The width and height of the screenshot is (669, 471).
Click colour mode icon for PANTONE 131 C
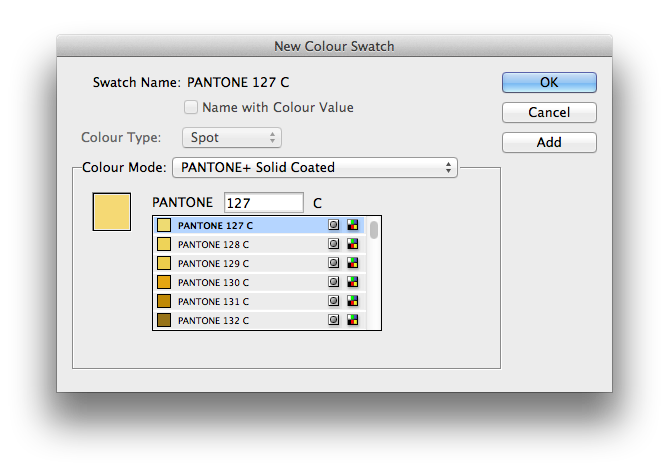[x=353, y=301]
